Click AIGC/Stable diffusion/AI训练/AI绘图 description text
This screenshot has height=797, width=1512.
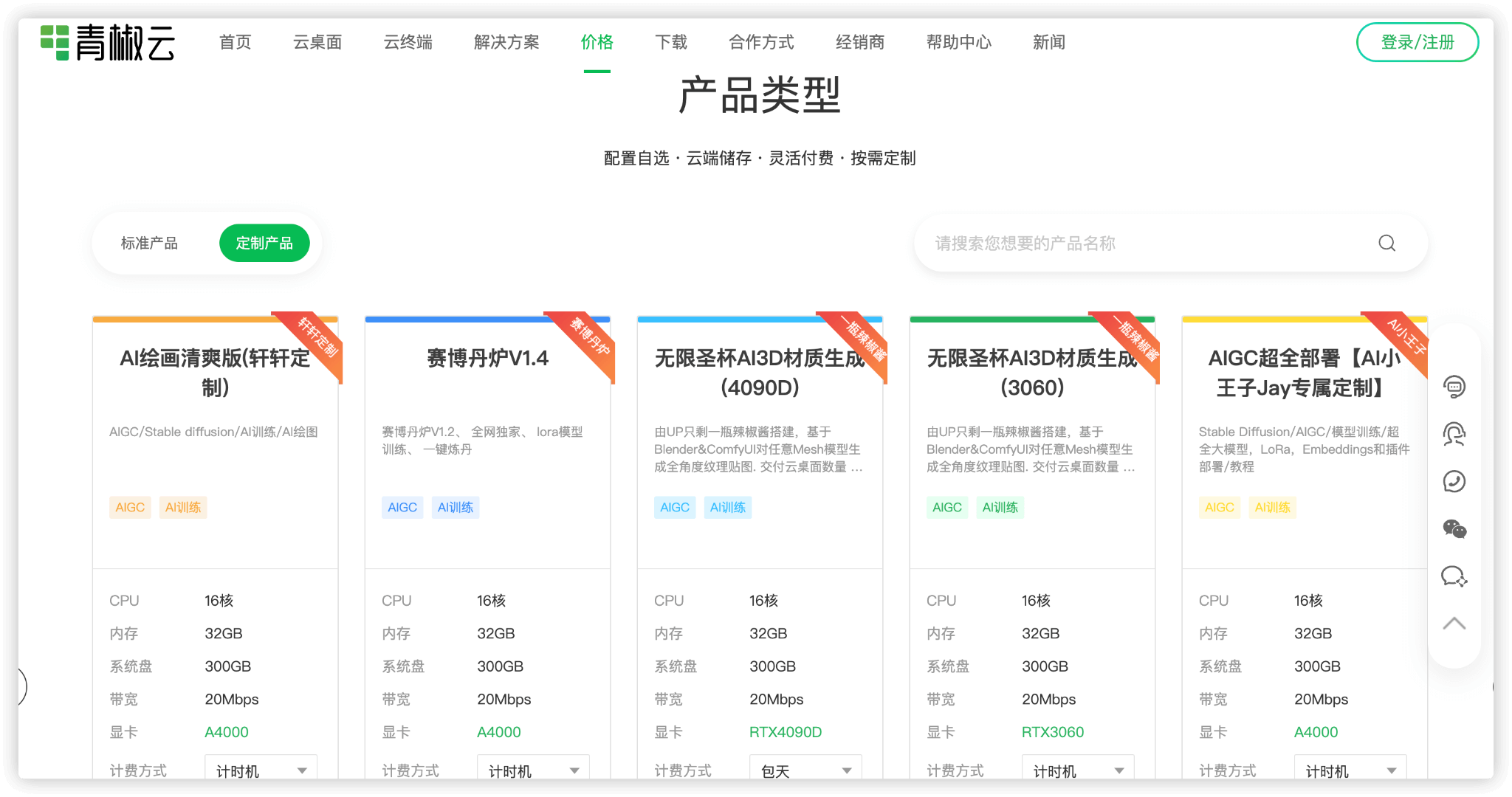point(213,432)
